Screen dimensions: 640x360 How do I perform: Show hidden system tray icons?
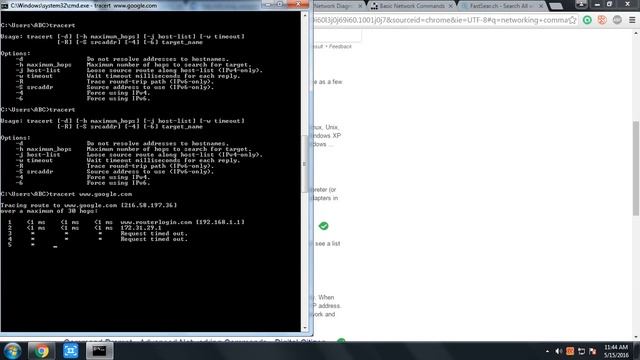tap(547, 351)
